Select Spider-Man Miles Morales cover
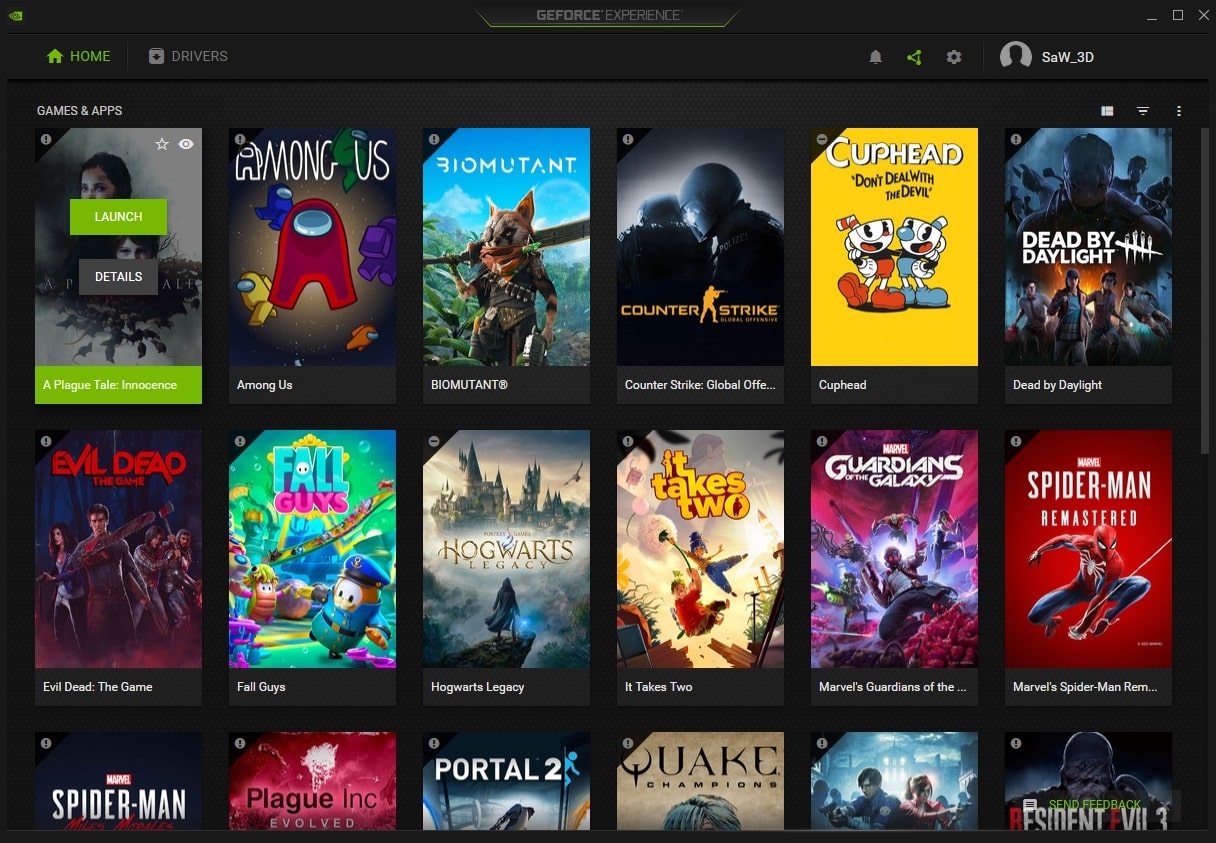The height and width of the screenshot is (843, 1216). (118, 780)
